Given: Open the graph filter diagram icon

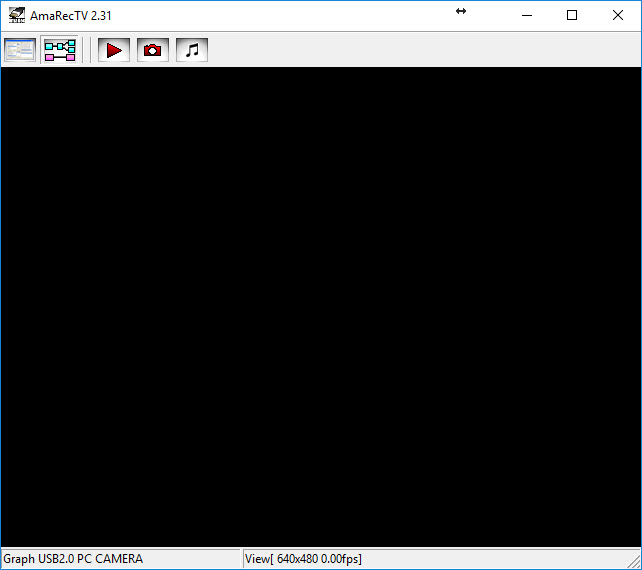Looking at the screenshot, I should [x=60, y=50].
